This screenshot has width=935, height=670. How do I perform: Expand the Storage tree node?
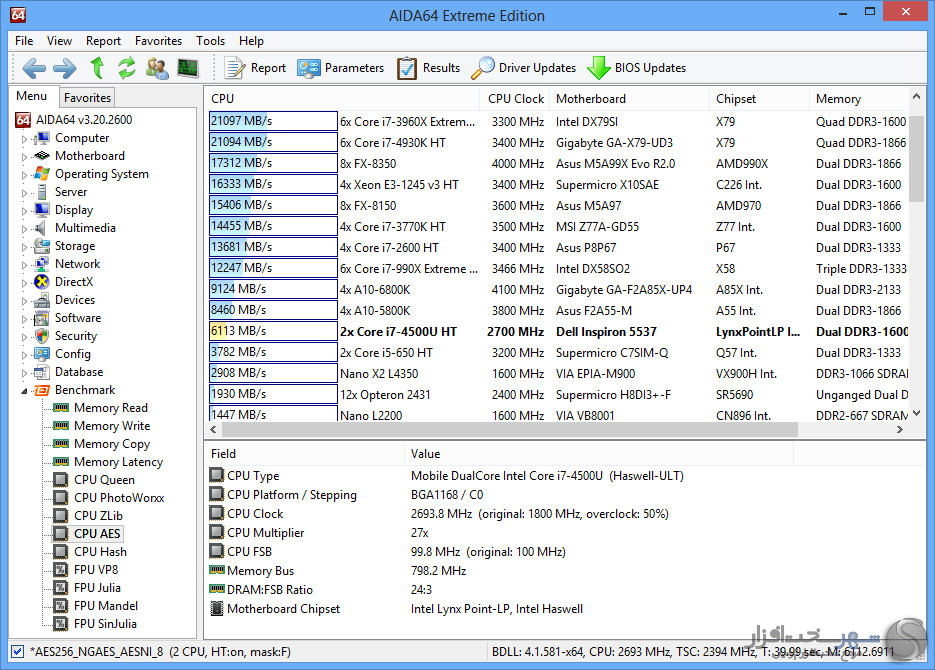point(25,247)
